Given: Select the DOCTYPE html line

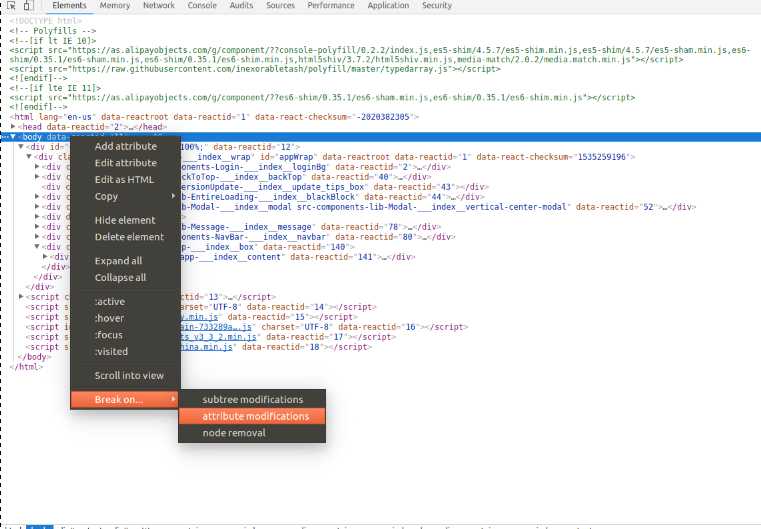Looking at the screenshot, I should point(45,21).
